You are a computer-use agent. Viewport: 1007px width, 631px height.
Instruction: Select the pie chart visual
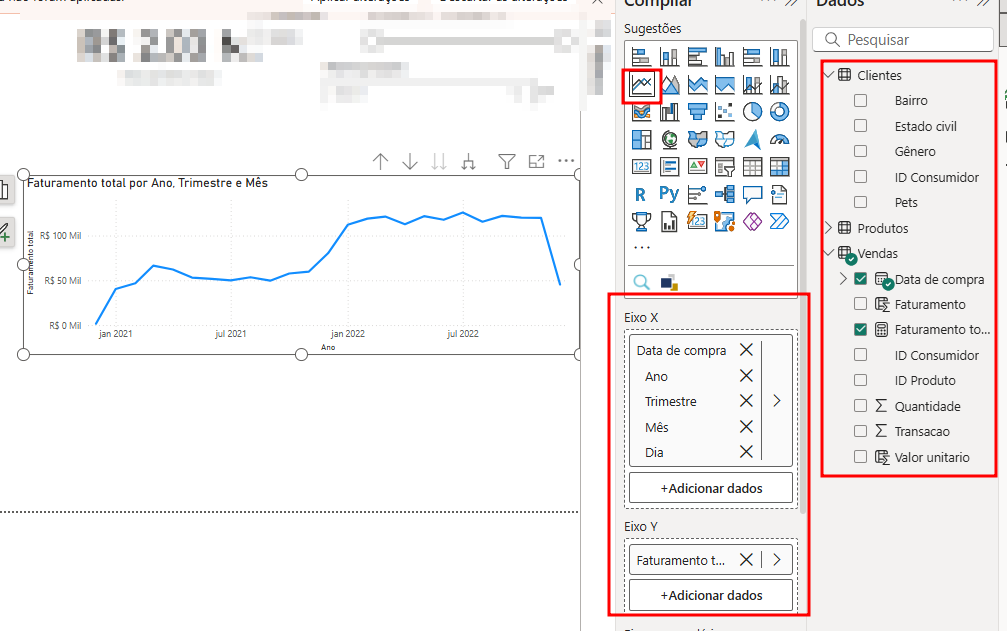752,112
